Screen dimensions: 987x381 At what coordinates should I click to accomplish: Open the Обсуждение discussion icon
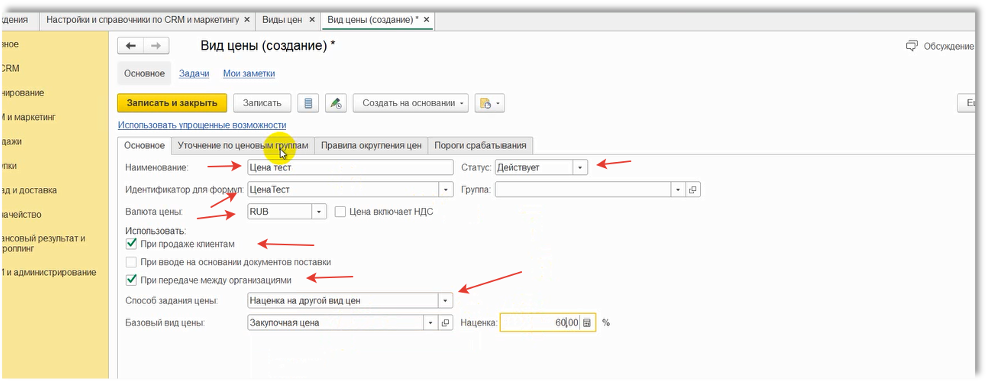(x=911, y=46)
